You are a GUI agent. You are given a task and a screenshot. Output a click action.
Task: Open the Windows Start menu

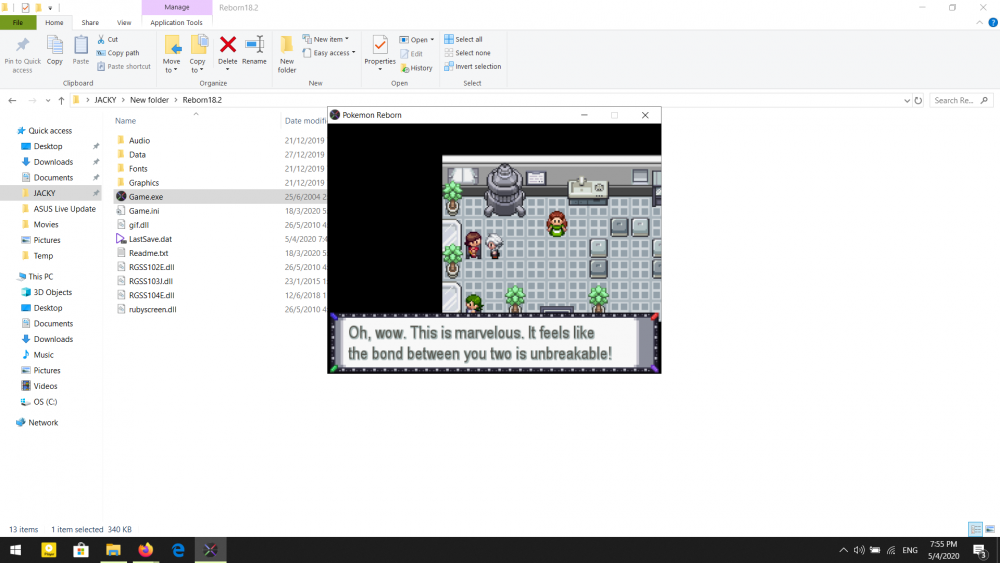(16, 550)
